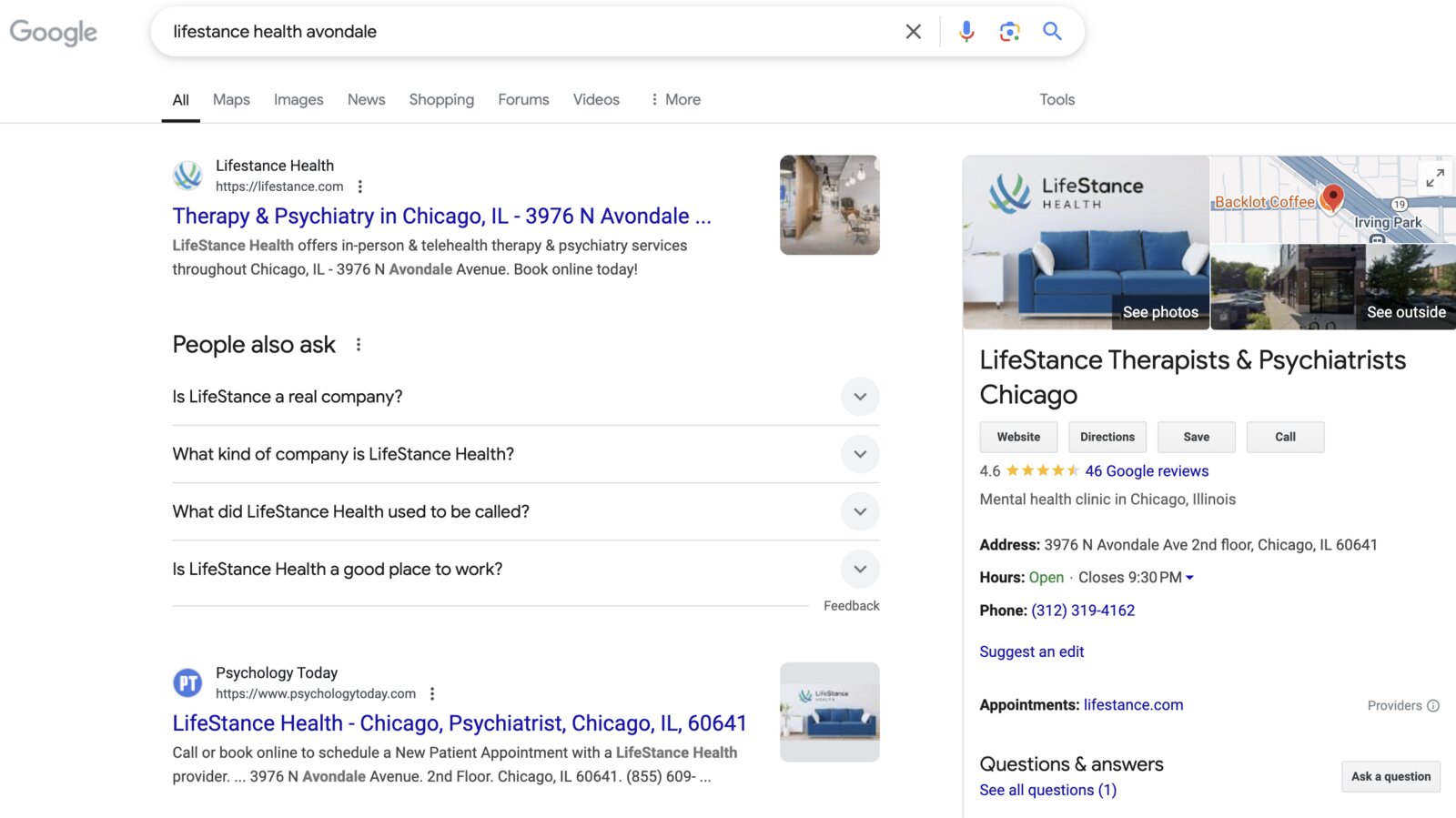
Task: Open the hours dropdown arrow
Action: click(x=1189, y=578)
